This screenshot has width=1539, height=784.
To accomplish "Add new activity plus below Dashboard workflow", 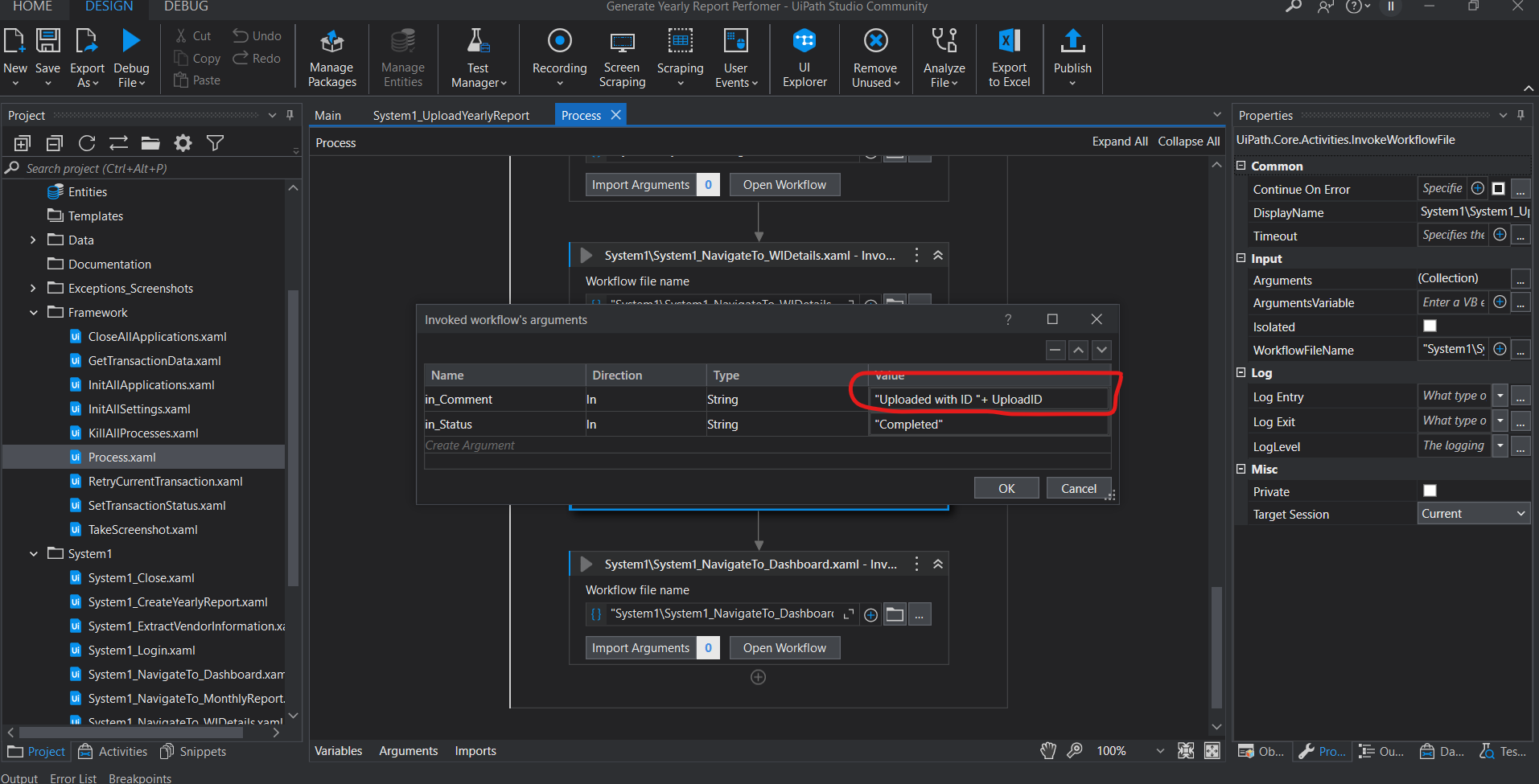I will point(758,677).
